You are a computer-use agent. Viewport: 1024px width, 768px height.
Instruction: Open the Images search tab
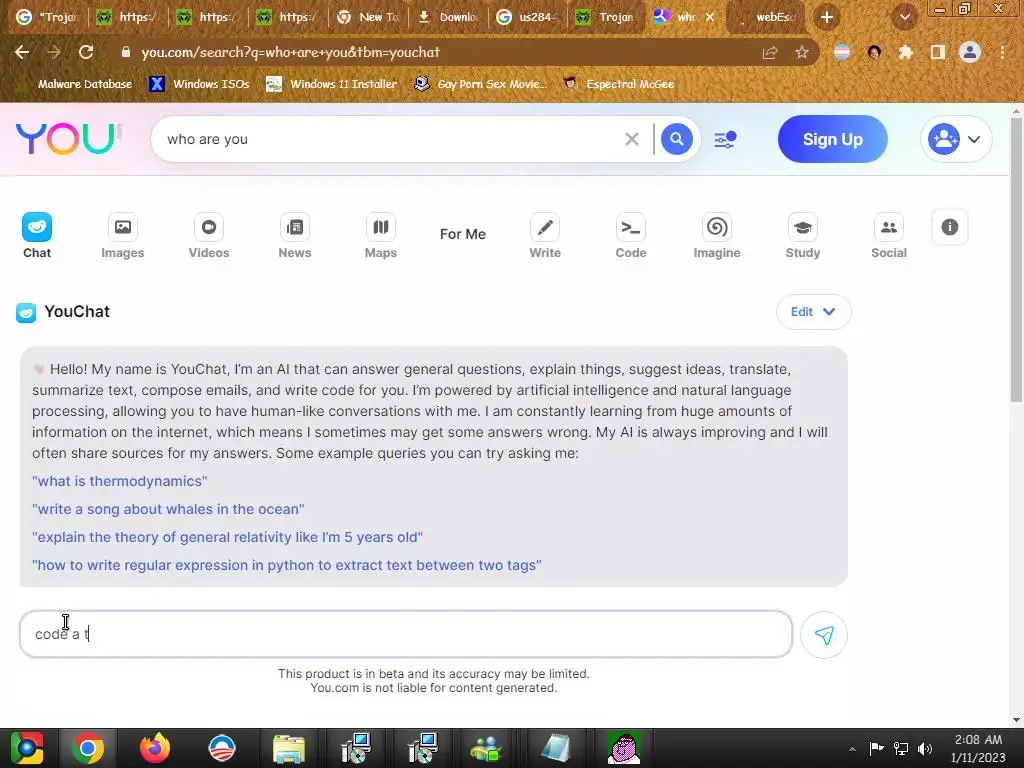(x=122, y=236)
